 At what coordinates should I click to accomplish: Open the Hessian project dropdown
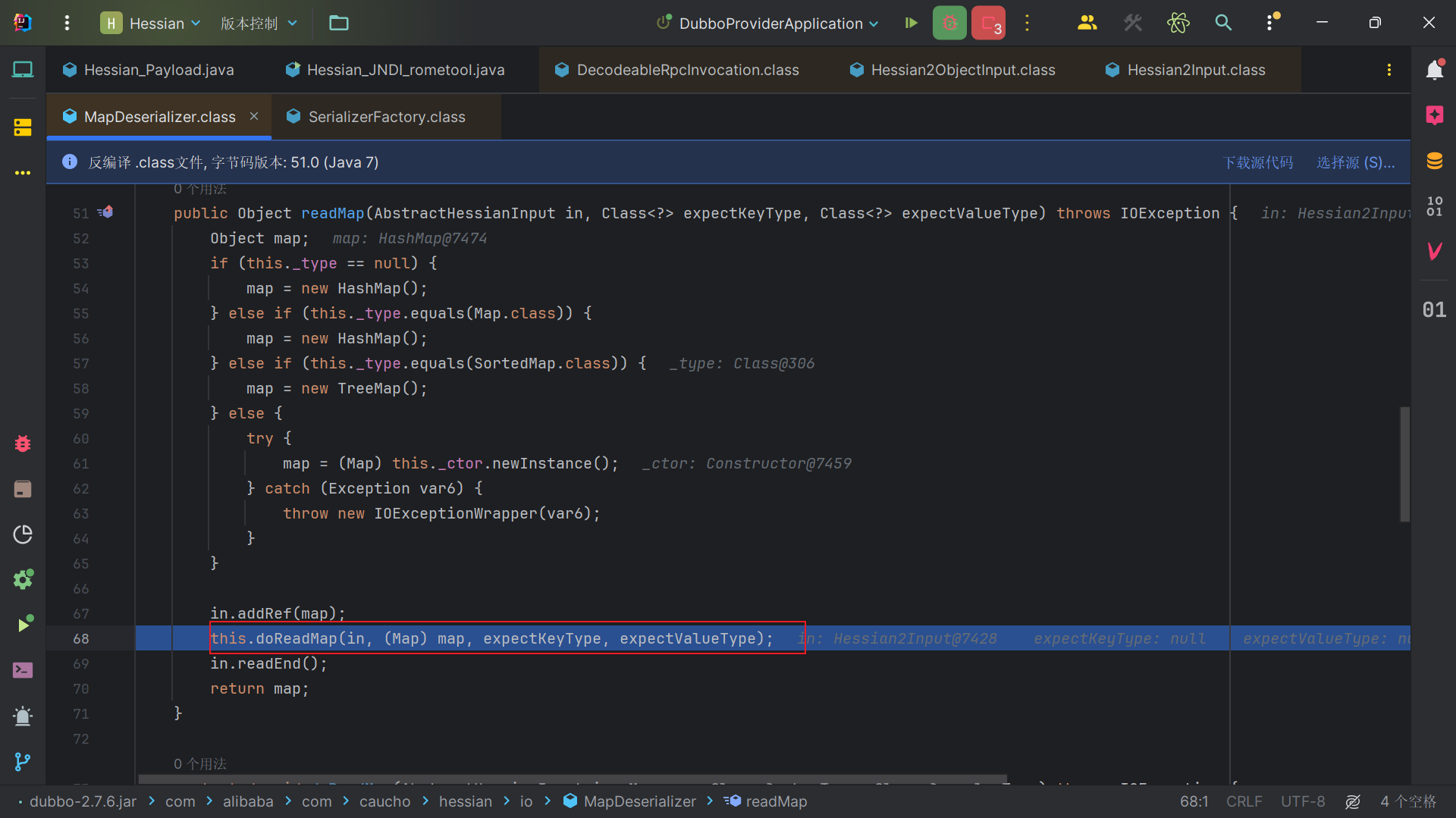click(151, 23)
